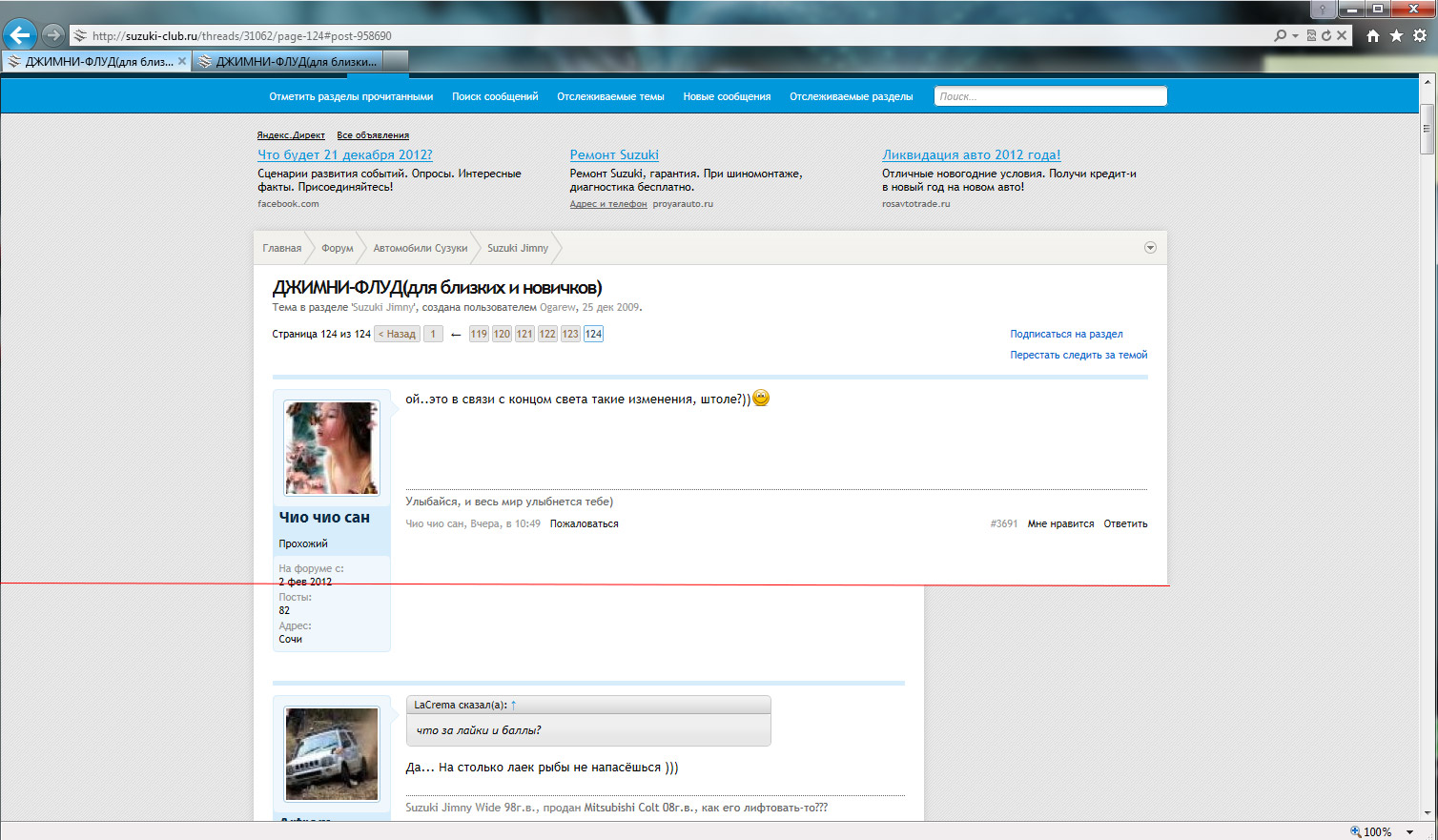Screen dimensions: 1438x840
Task: Click the browser Forward arrow button
Action: click(53, 35)
